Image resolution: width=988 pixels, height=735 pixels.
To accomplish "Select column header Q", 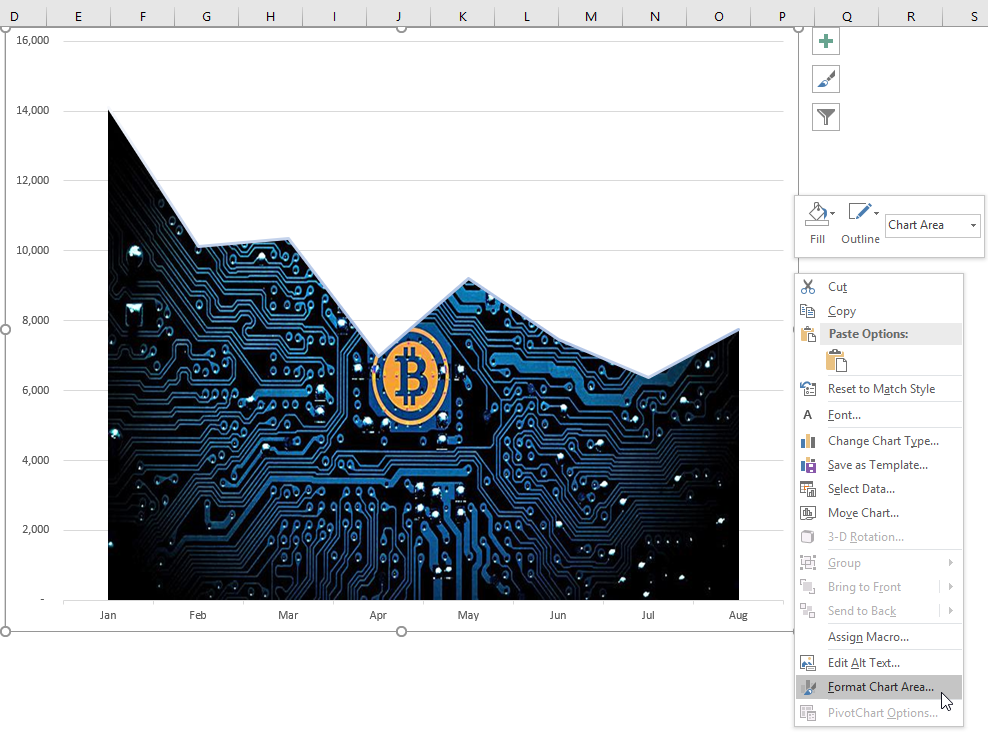I will click(x=847, y=16).
